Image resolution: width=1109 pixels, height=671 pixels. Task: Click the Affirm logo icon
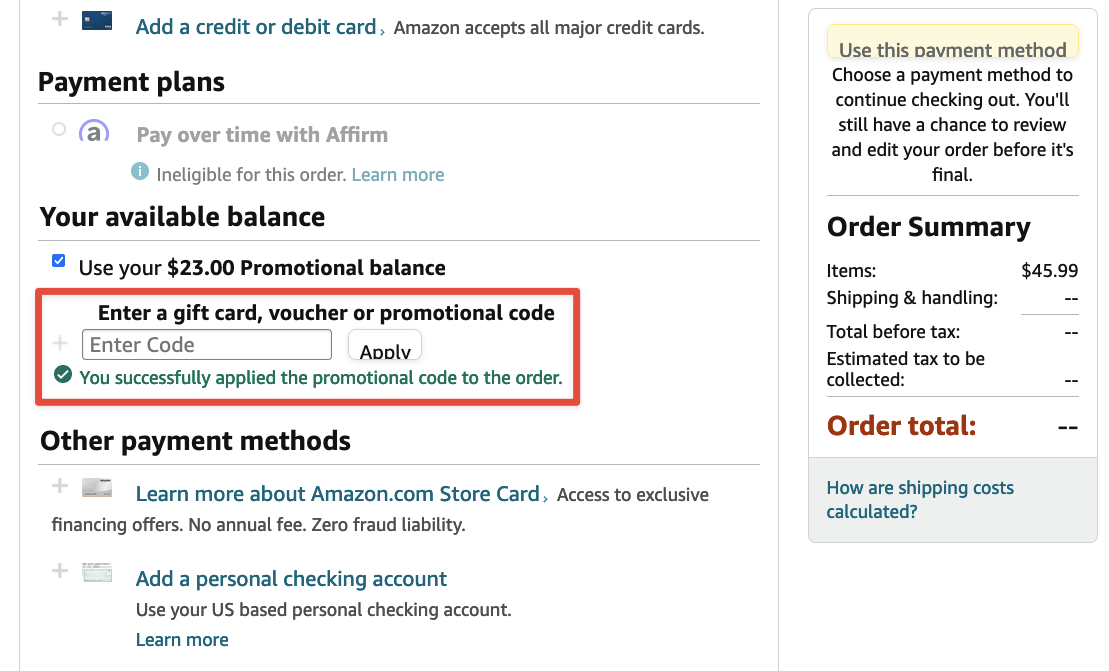94,131
